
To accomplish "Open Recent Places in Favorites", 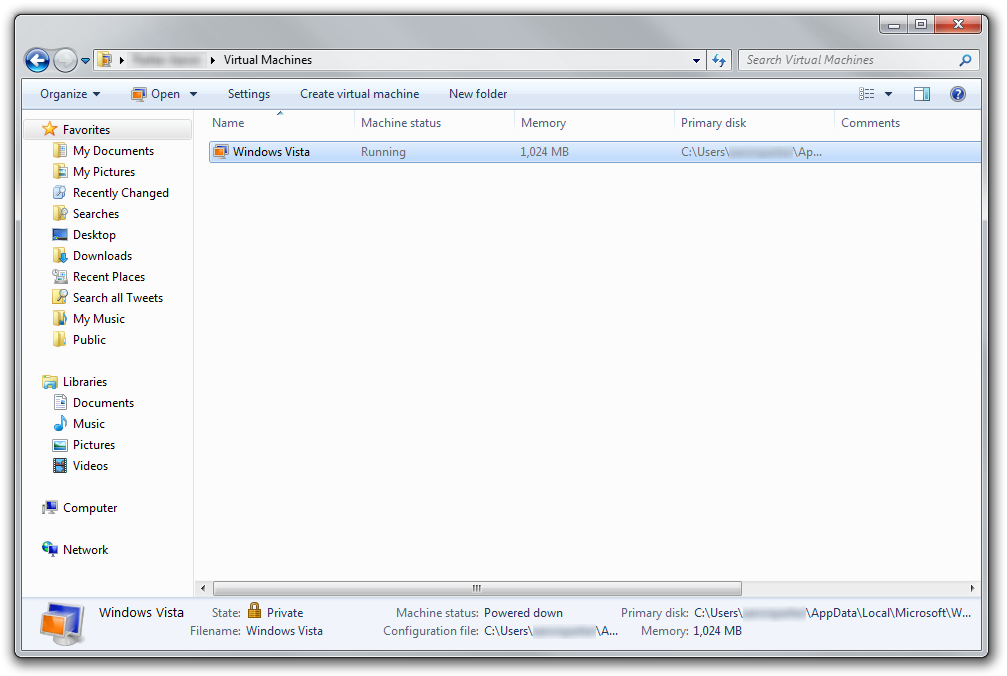I will point(109,277).
